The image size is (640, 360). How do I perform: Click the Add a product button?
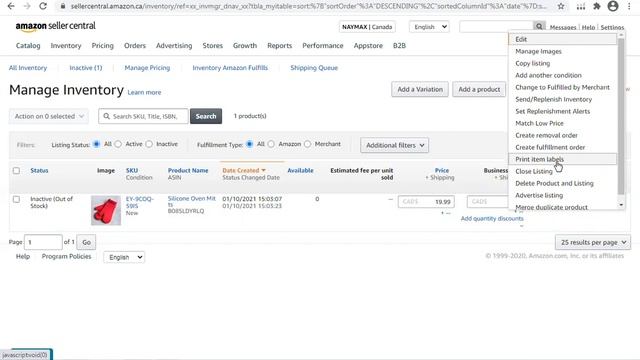tap(479, 89)
